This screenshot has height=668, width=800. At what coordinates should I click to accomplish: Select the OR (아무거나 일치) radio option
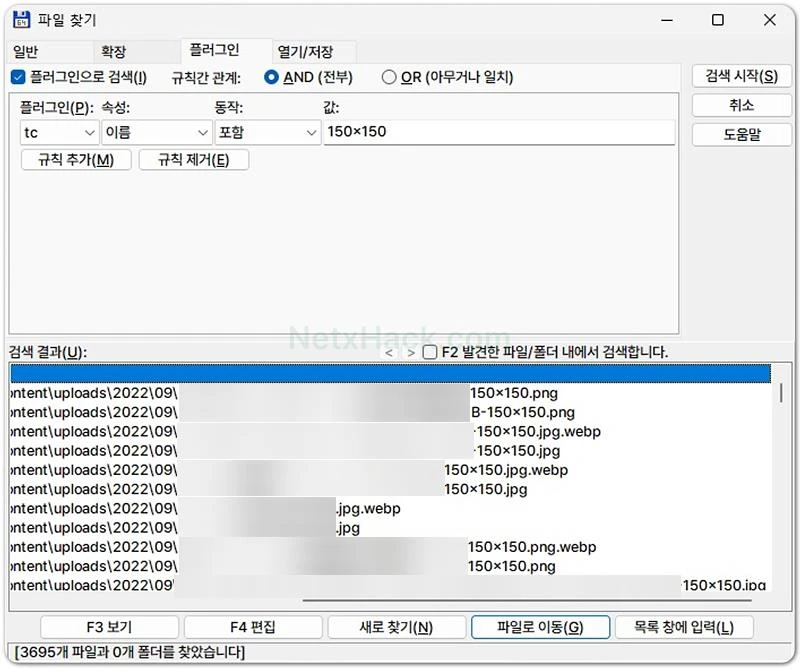(389, 77)
